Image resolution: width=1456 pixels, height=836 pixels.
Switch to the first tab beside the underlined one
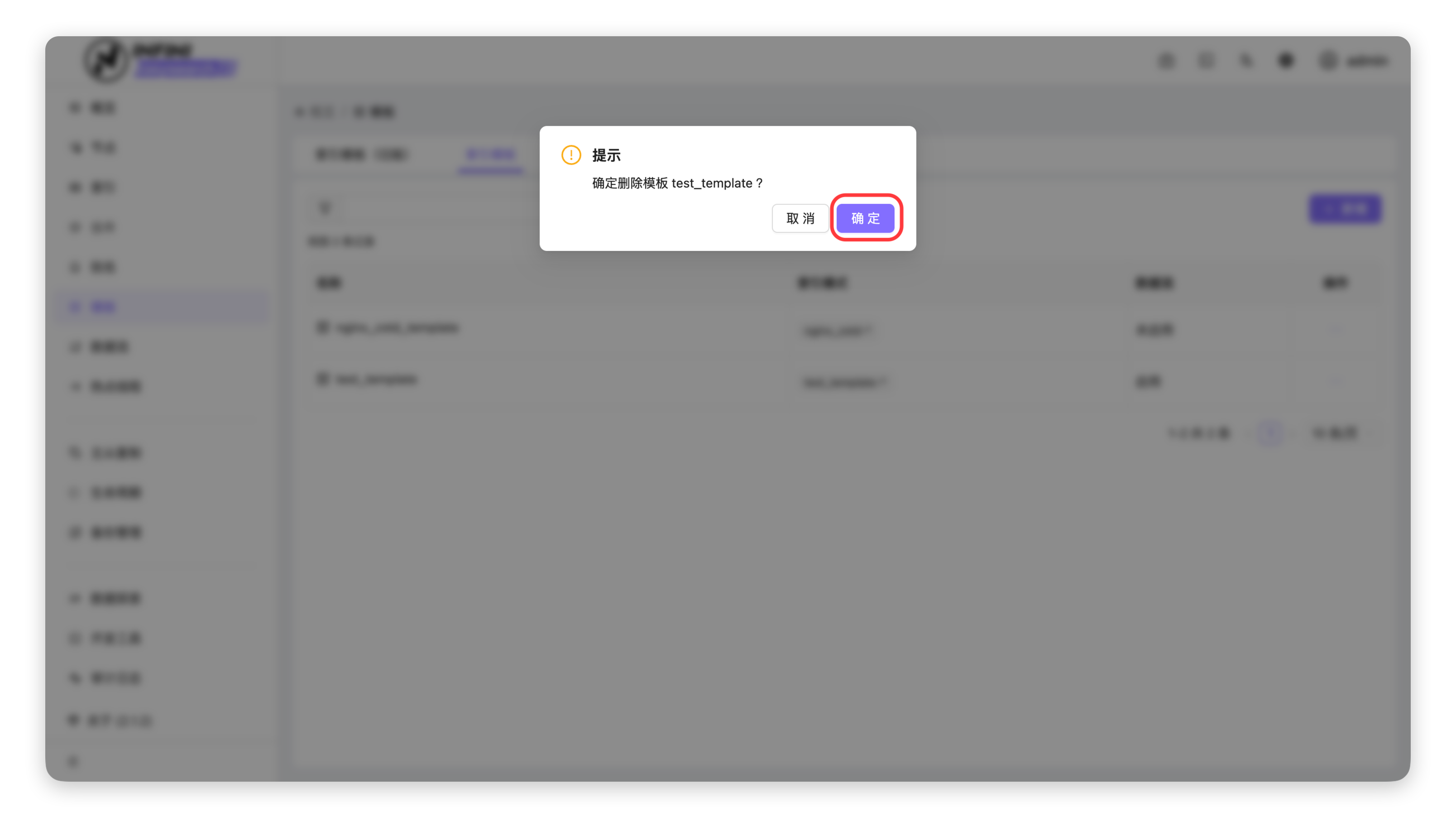click(361, 155)
